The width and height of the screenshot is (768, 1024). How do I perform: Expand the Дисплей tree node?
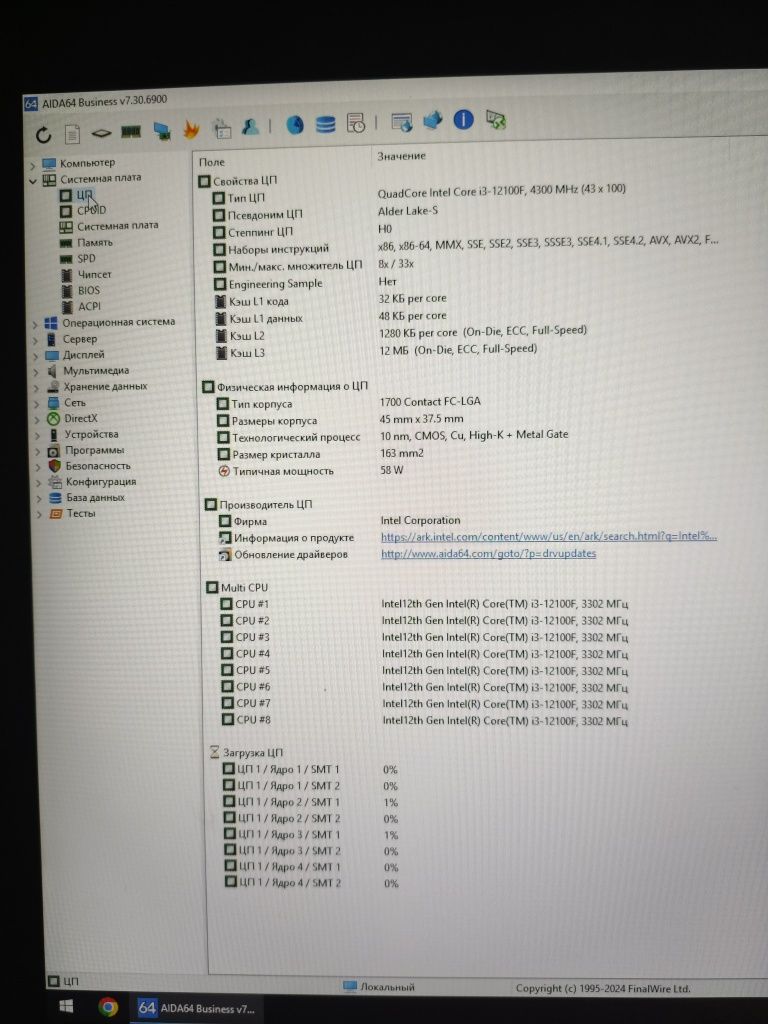click(35, 357)
